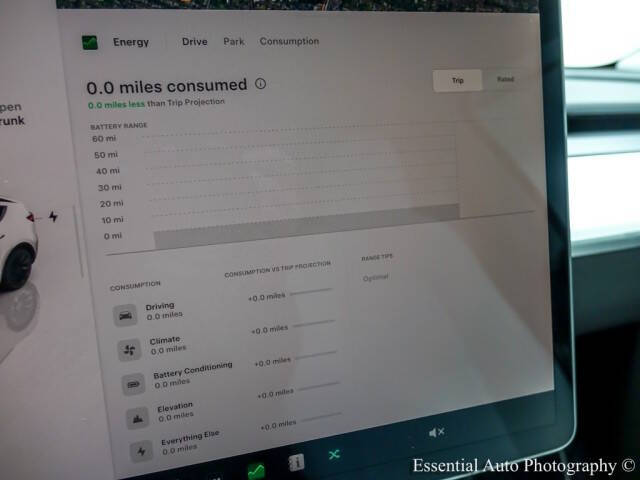Open the manual info icon in dock
The height and width of the screenshot is (480, 640).
point(296,463)
